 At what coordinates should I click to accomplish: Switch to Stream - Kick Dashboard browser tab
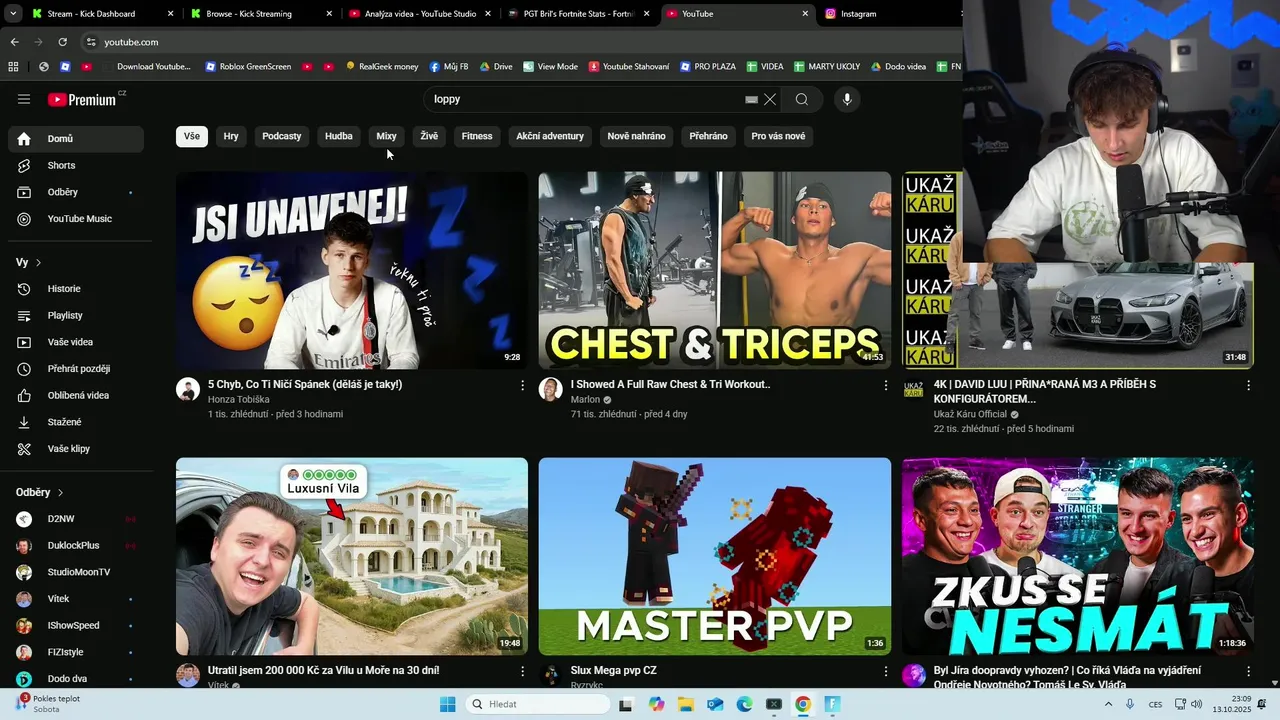coord(91,14)
